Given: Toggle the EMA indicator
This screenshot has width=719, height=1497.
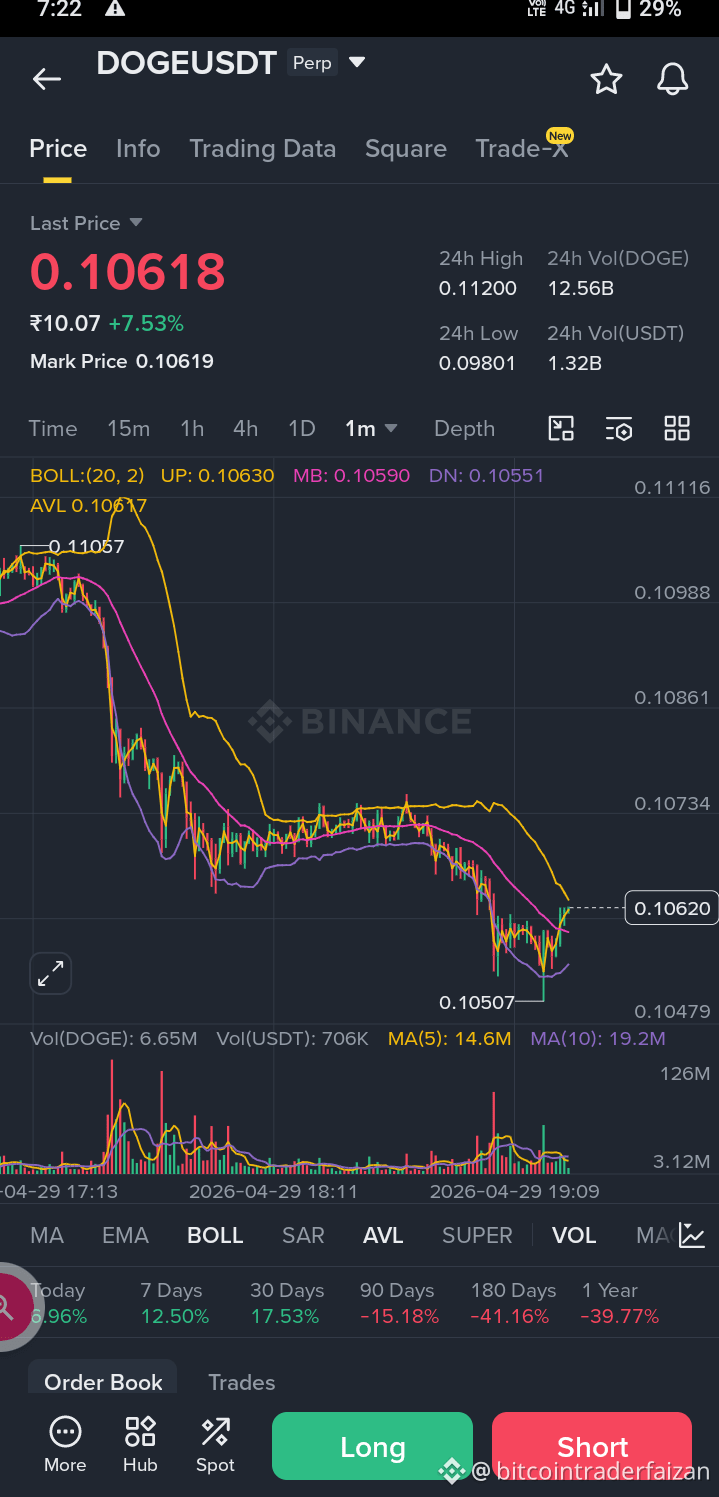Looking at the screenshot, I should [125, 1235].
